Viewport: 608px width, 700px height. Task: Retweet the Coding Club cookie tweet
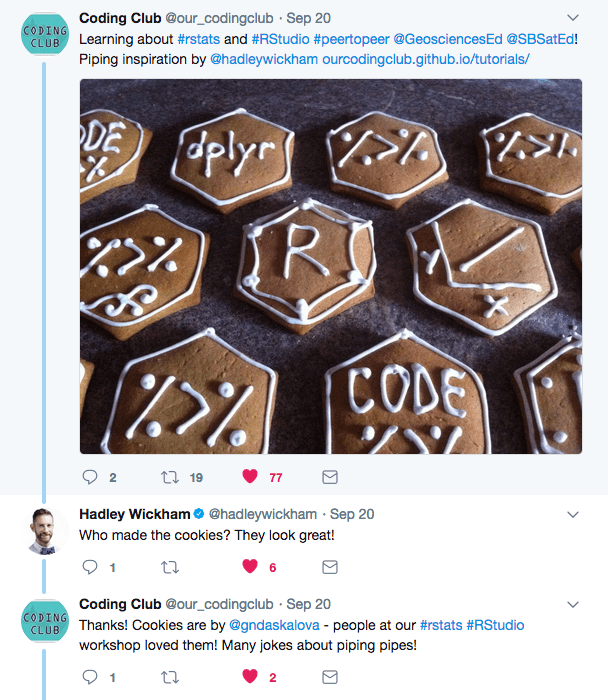170,477
